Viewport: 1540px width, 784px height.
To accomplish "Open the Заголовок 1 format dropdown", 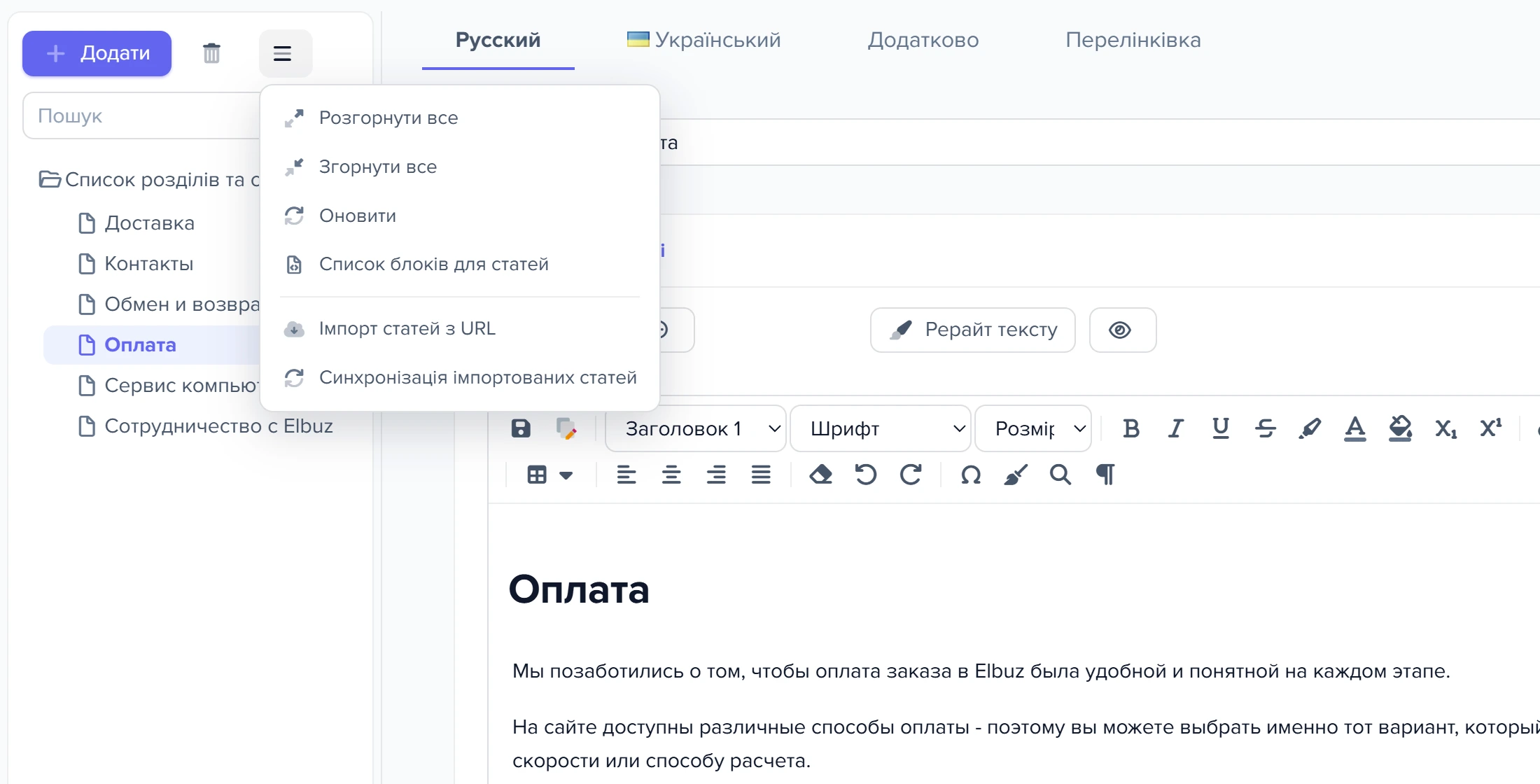I will pos(696,428).
